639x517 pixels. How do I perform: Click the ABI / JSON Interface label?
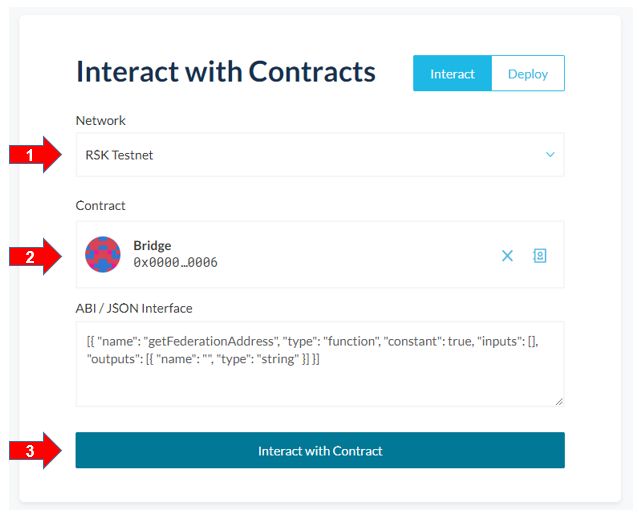click(134, 308)
